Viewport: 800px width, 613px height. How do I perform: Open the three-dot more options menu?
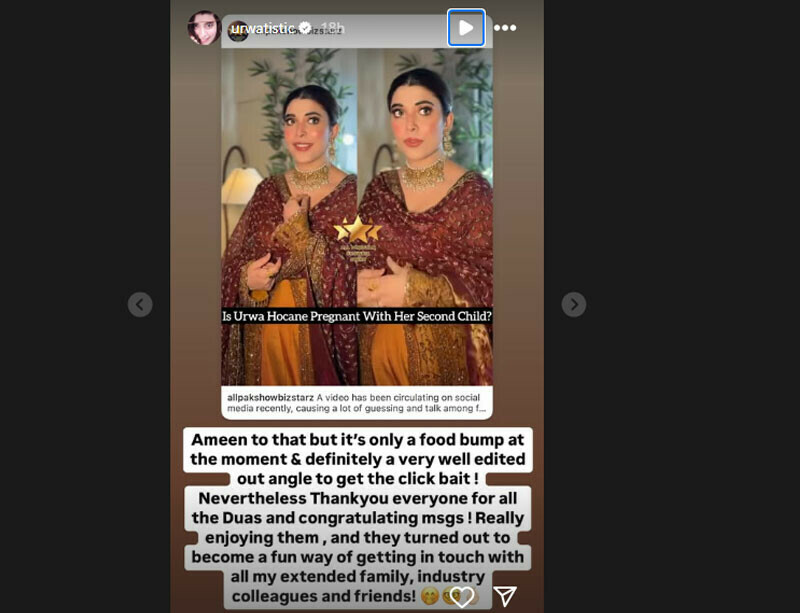coord(505,28)
